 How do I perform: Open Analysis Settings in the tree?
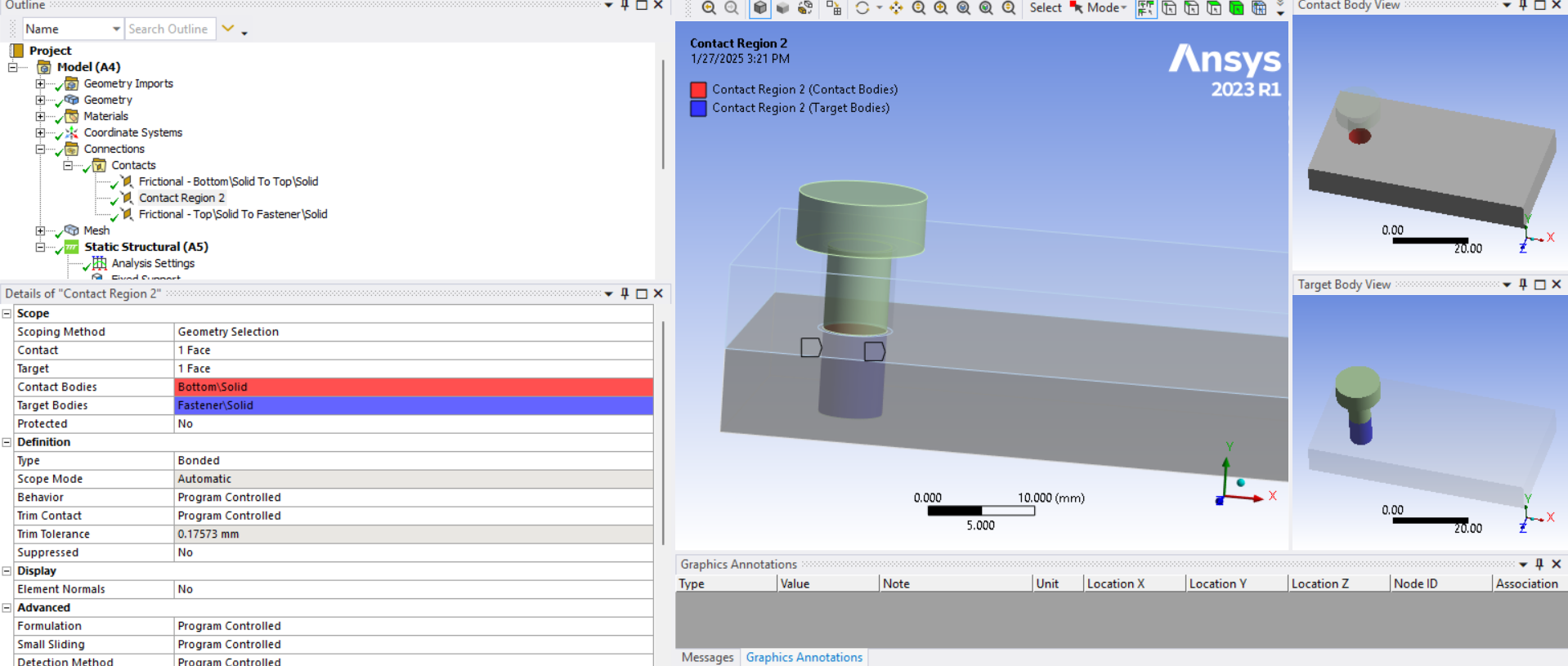(x=153, y=263)
